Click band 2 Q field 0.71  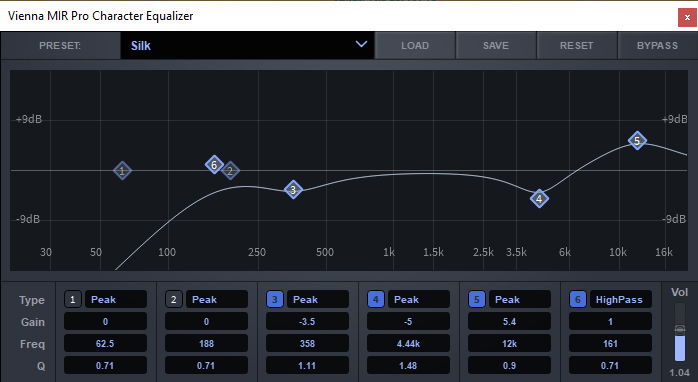(207, 366)
